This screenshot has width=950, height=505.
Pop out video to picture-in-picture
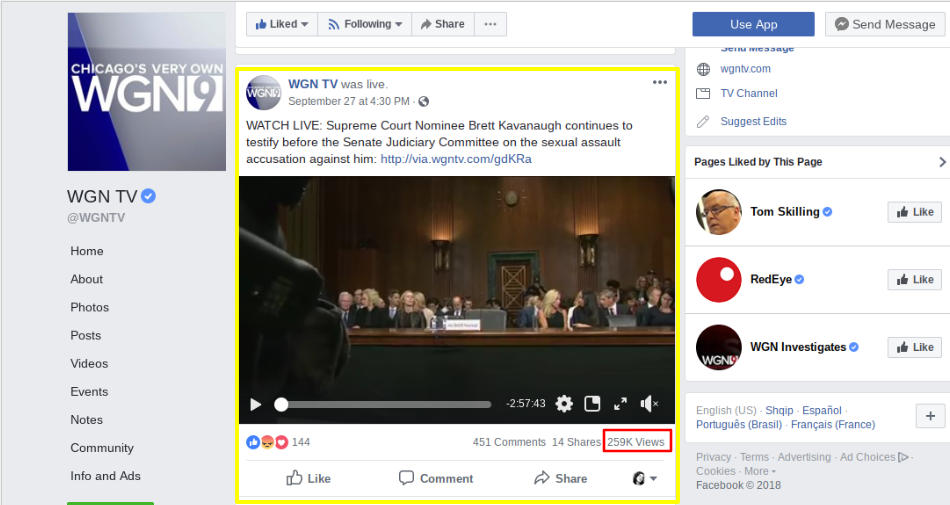pyautogui.click(x=592, y=403)
